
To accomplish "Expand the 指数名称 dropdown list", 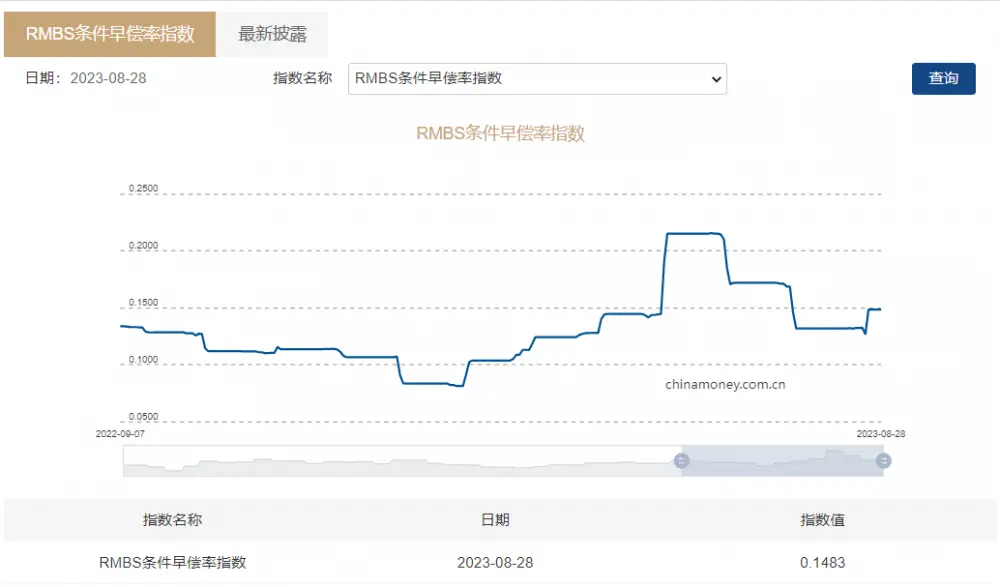I will tap(537, 78).
